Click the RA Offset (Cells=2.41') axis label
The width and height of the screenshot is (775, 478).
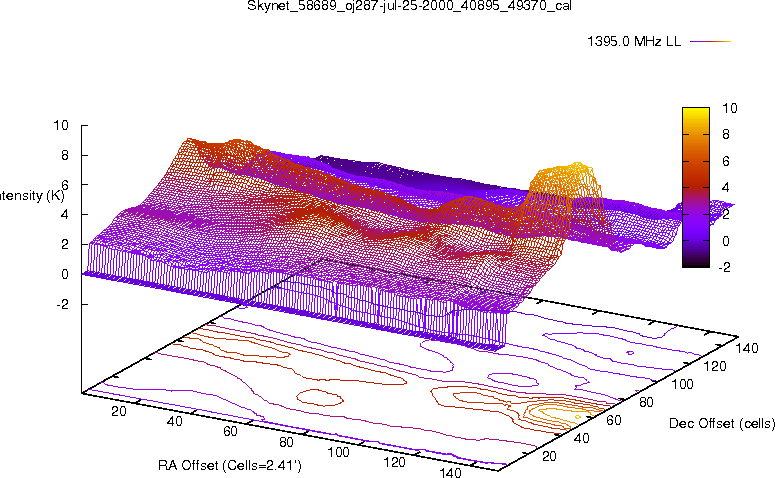[x=230, y=465]
